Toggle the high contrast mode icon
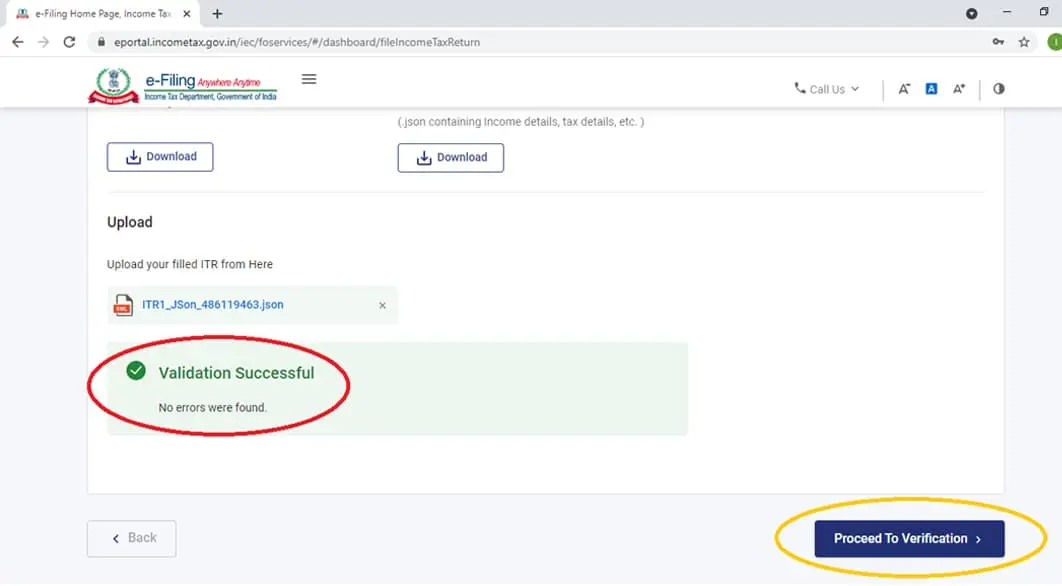This screenshot has width=1062, height=586. [998, 89]
